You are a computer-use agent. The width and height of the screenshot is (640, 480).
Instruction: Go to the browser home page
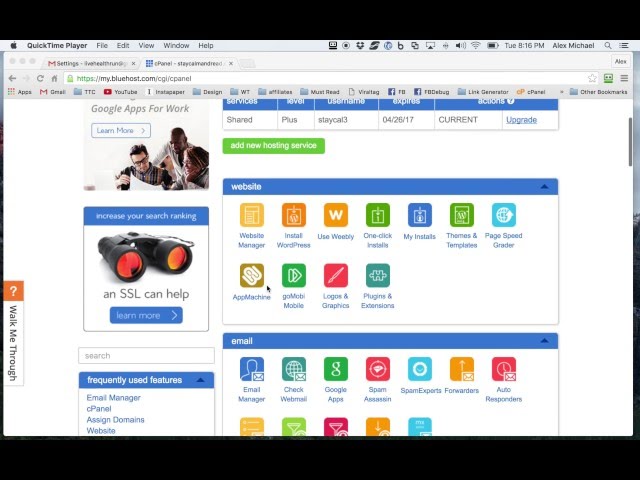point(54,78)
